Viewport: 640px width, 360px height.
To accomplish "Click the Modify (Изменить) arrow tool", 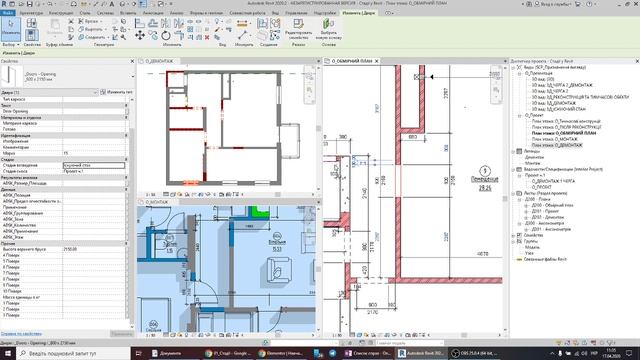I will tap(11, 28).
